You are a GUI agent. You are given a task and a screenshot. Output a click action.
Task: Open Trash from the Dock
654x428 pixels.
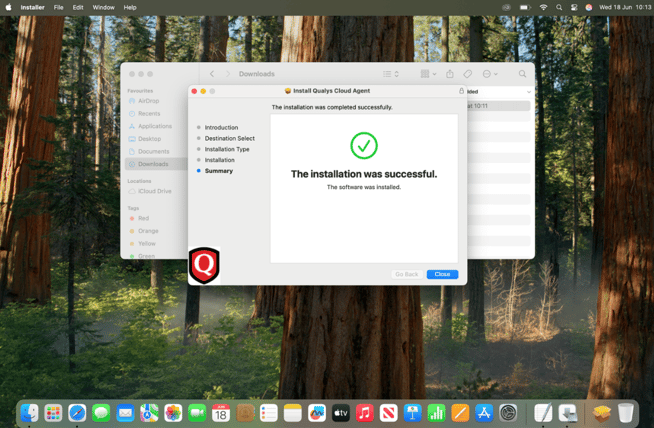[625, 413]
